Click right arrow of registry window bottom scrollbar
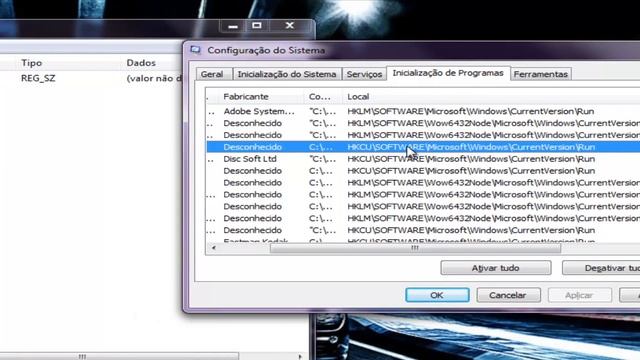This screenshot has height=360, width=640. coord(300,357)
